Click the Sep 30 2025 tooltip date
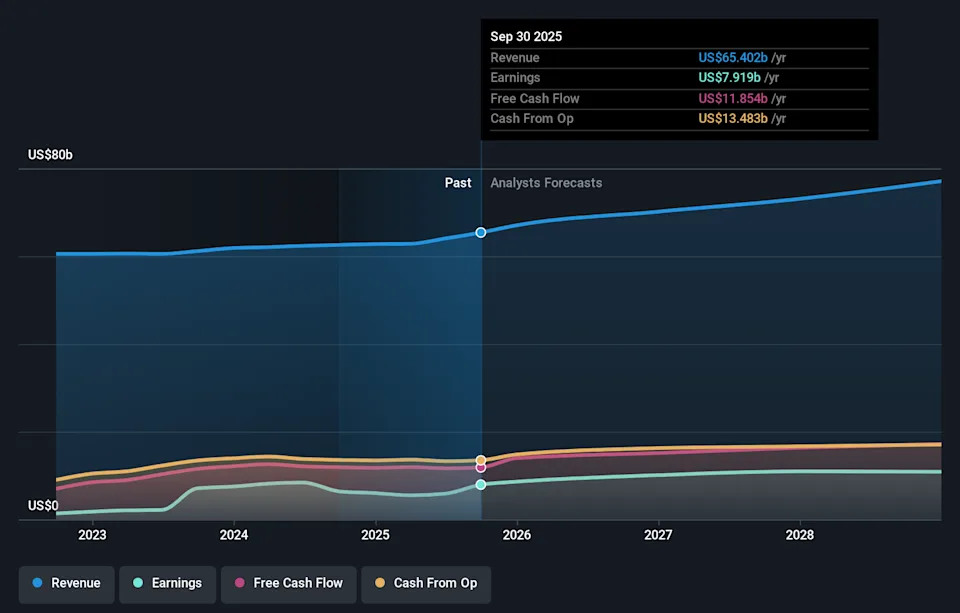This screenshot has height=613, width=960. [x=526, y=37]
